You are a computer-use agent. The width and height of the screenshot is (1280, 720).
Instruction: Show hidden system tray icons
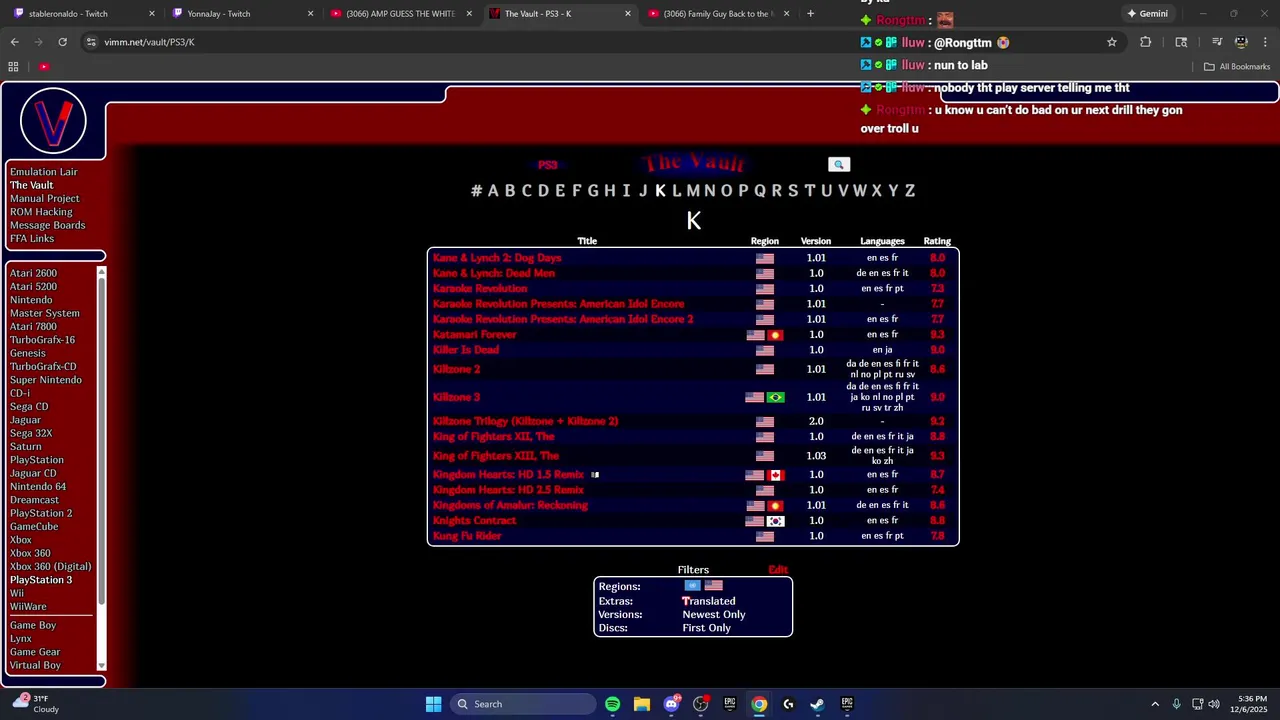click(1155, 704)
